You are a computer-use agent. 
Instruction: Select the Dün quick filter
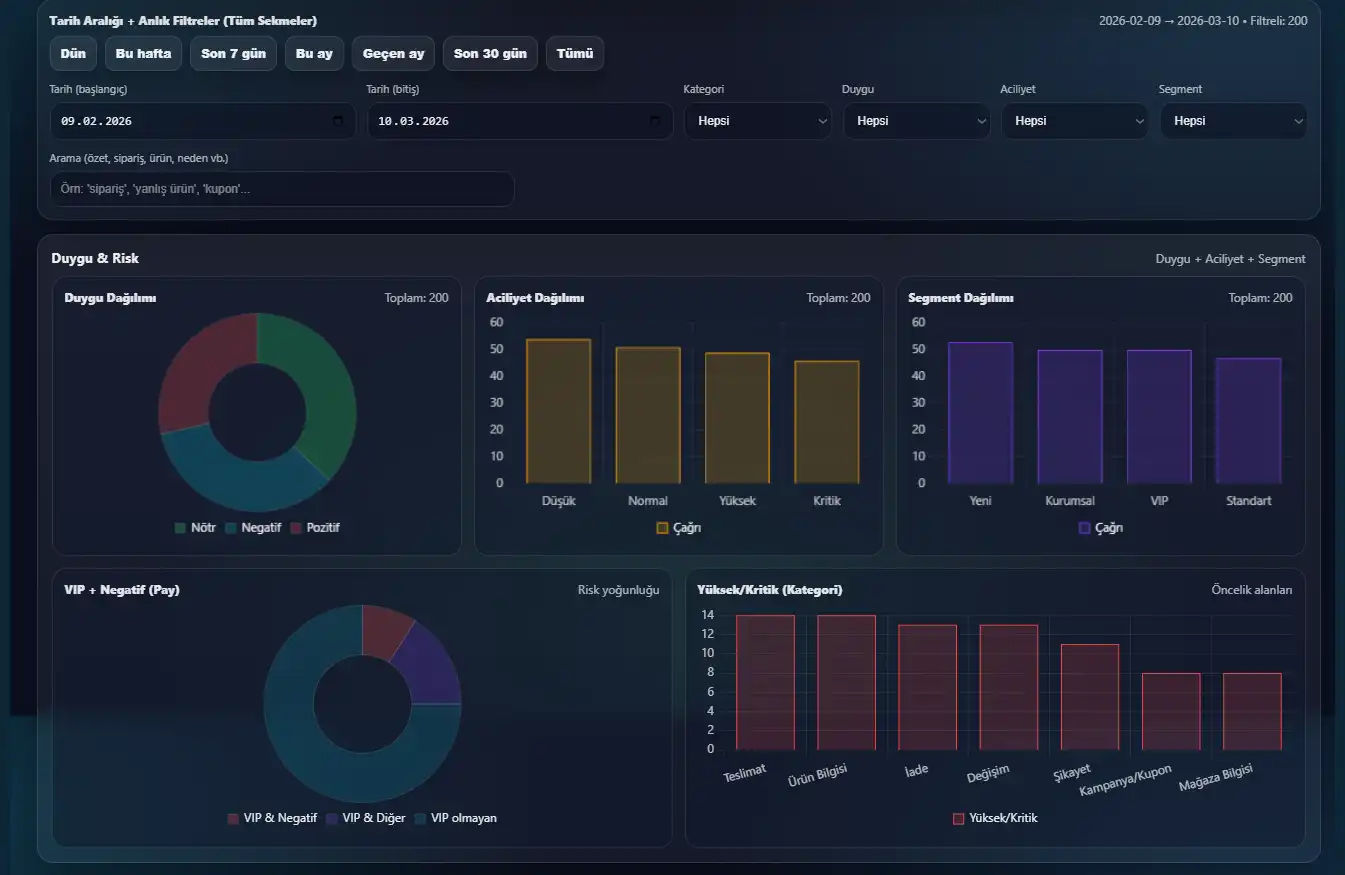73,54
